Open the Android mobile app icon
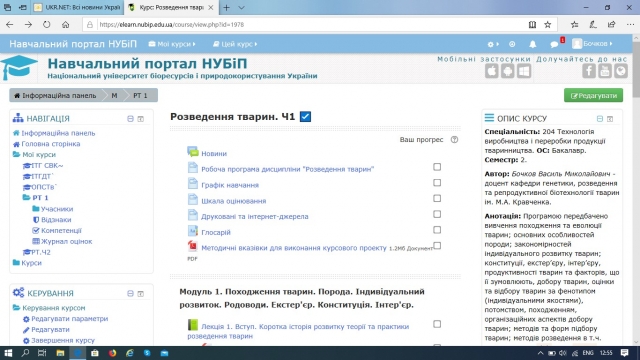The height and width of the screenshot is (360, 640). point(507,71)
